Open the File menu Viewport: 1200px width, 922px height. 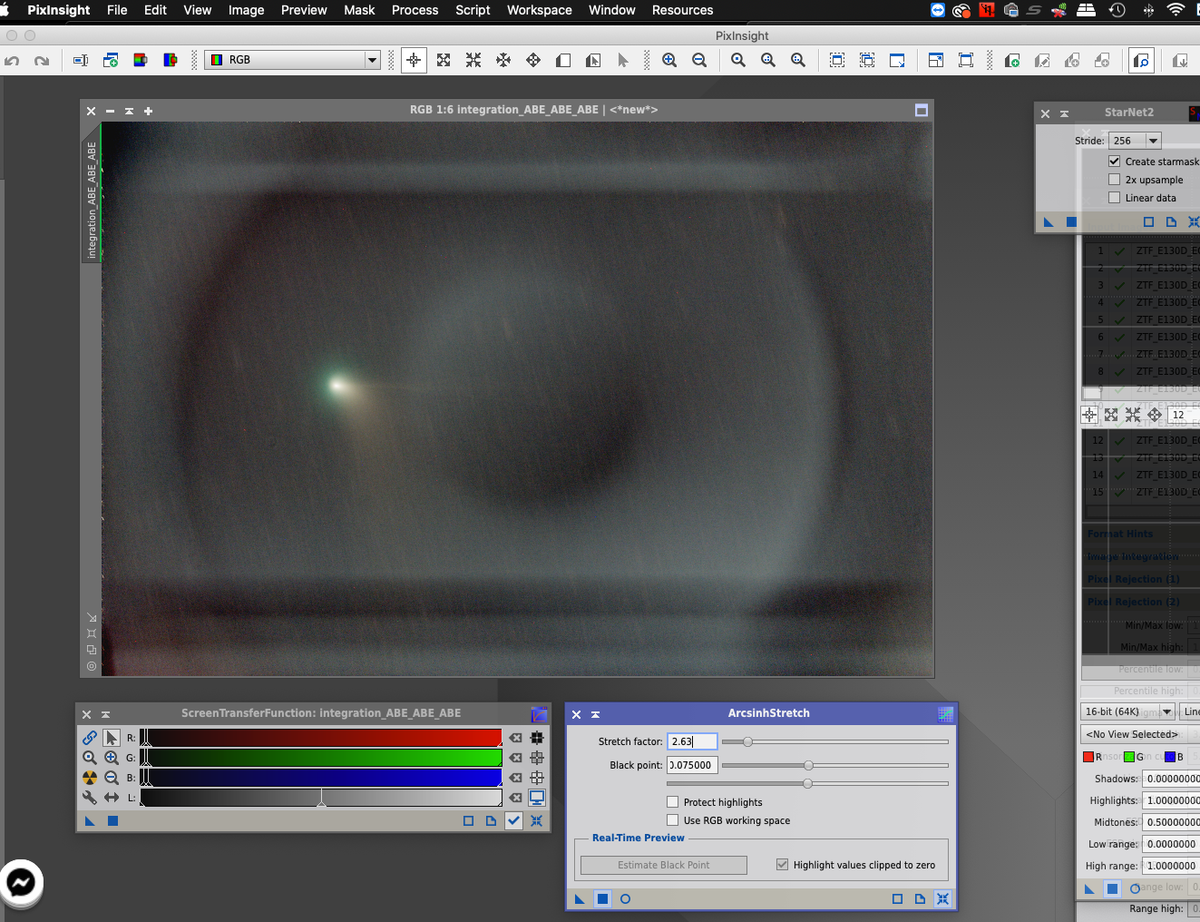(x=117, y=10)
